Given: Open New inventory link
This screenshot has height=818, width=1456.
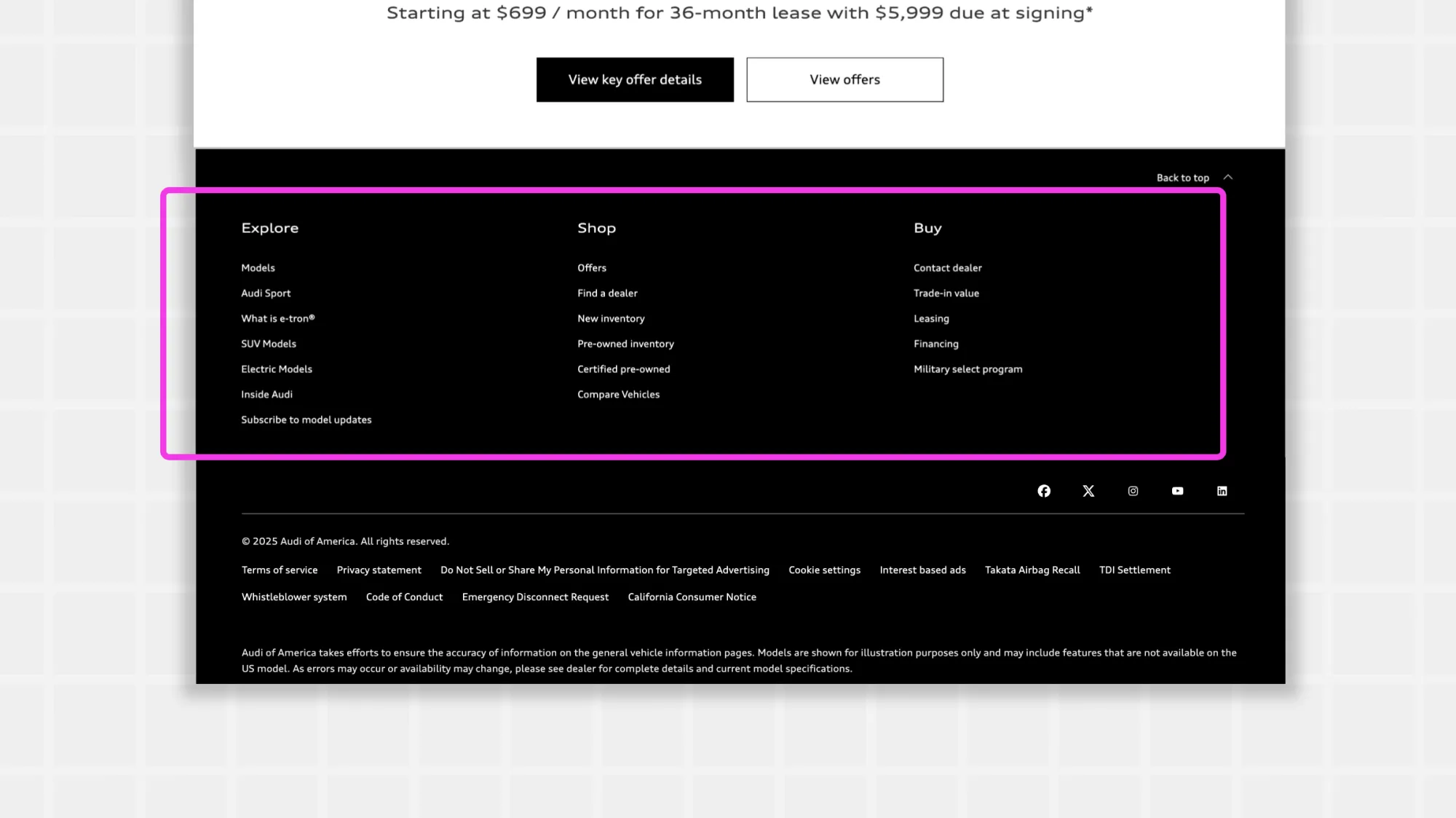Looking at the screenshot, I should [611, 318].
